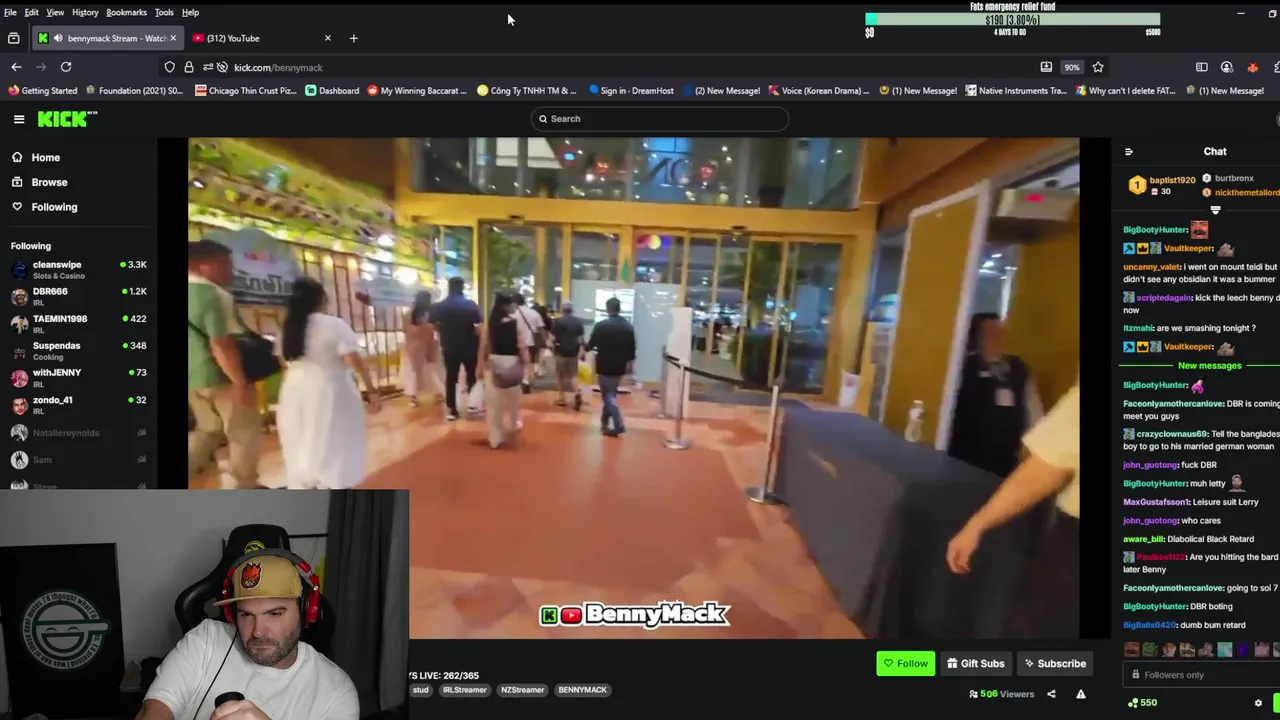Open the Dashboard bookmark
The height and width of the screenshot is (720, 1280).
click(x=332, y=91)
